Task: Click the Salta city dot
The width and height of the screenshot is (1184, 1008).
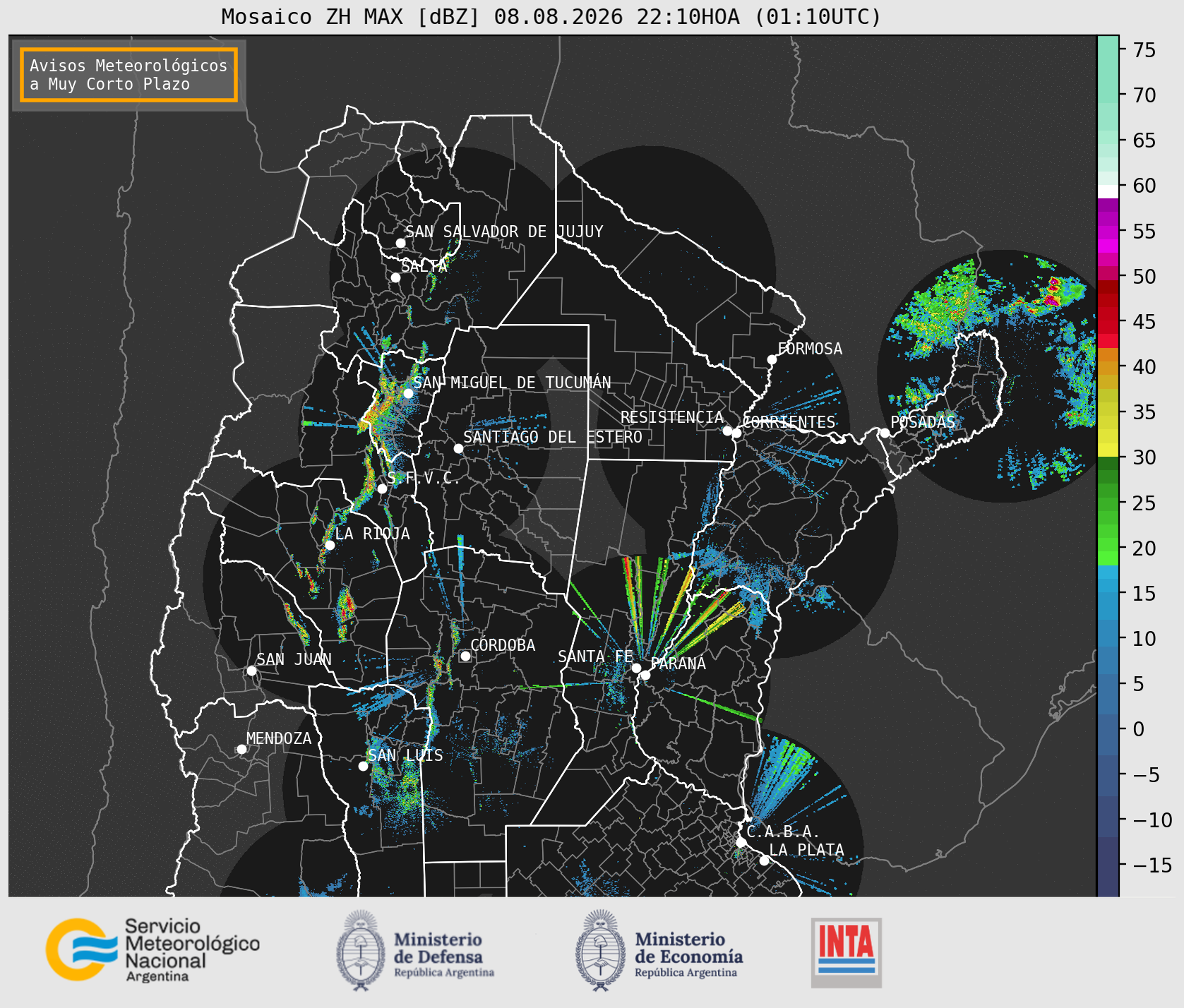Action: pyautogui.click(x=396, y=277)
